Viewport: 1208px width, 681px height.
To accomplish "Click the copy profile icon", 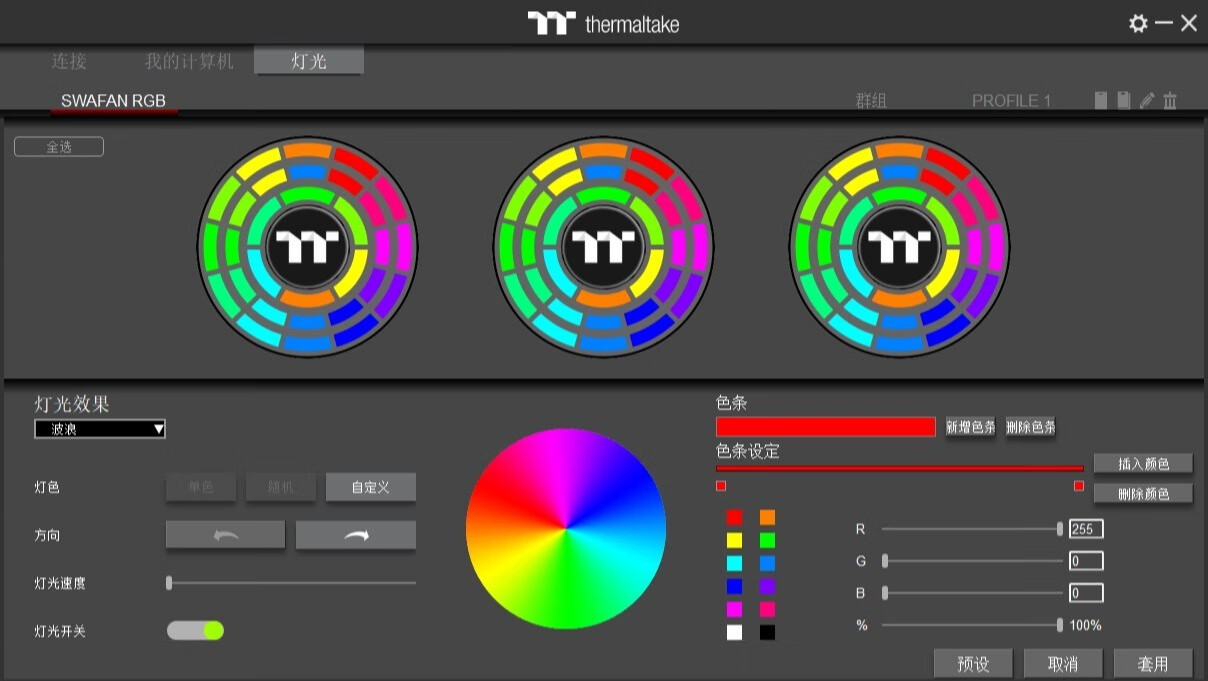I will click(x=1101, y=100).
